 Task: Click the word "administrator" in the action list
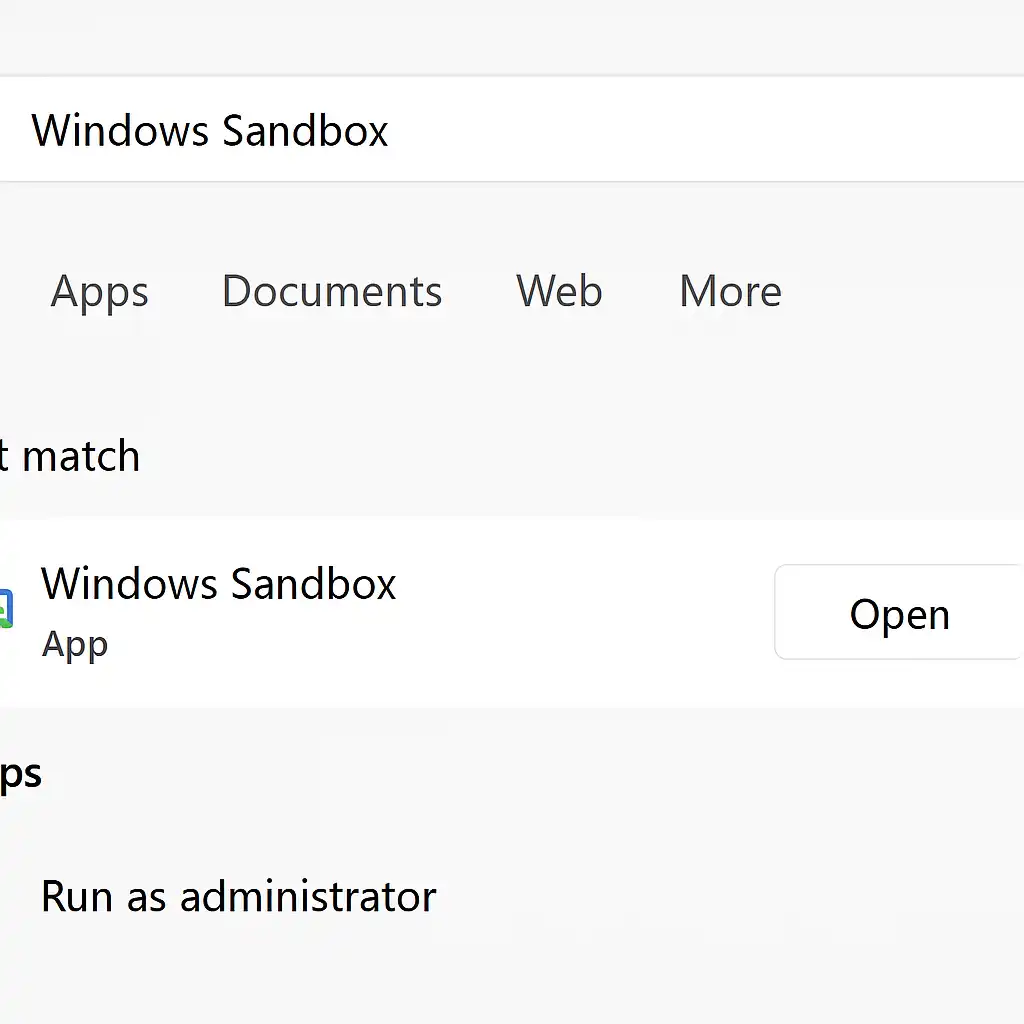pos(308,897)
